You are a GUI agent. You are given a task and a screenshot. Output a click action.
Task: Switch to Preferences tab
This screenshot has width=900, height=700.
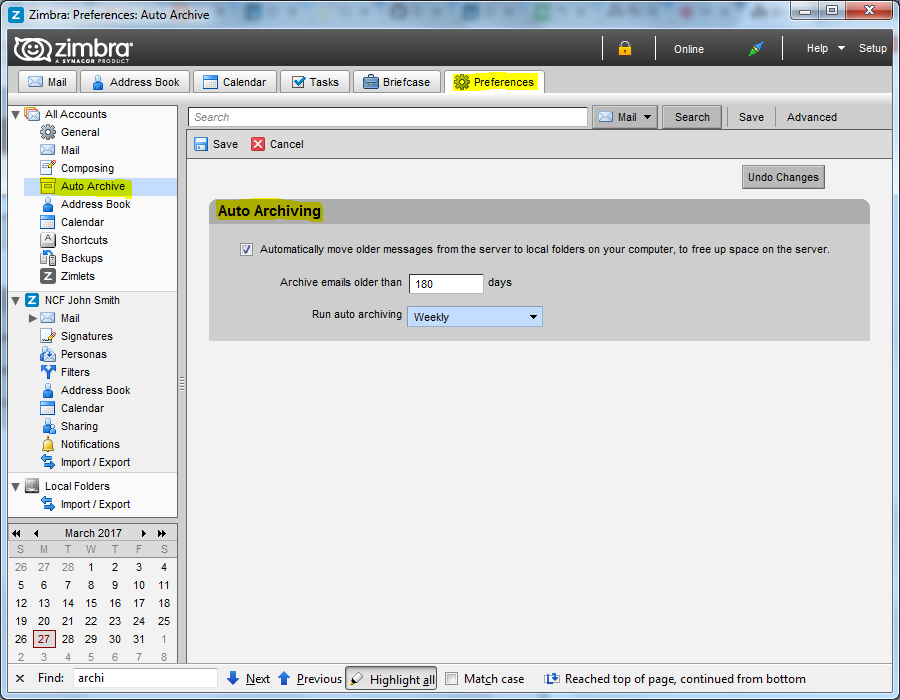coord(494,82)
